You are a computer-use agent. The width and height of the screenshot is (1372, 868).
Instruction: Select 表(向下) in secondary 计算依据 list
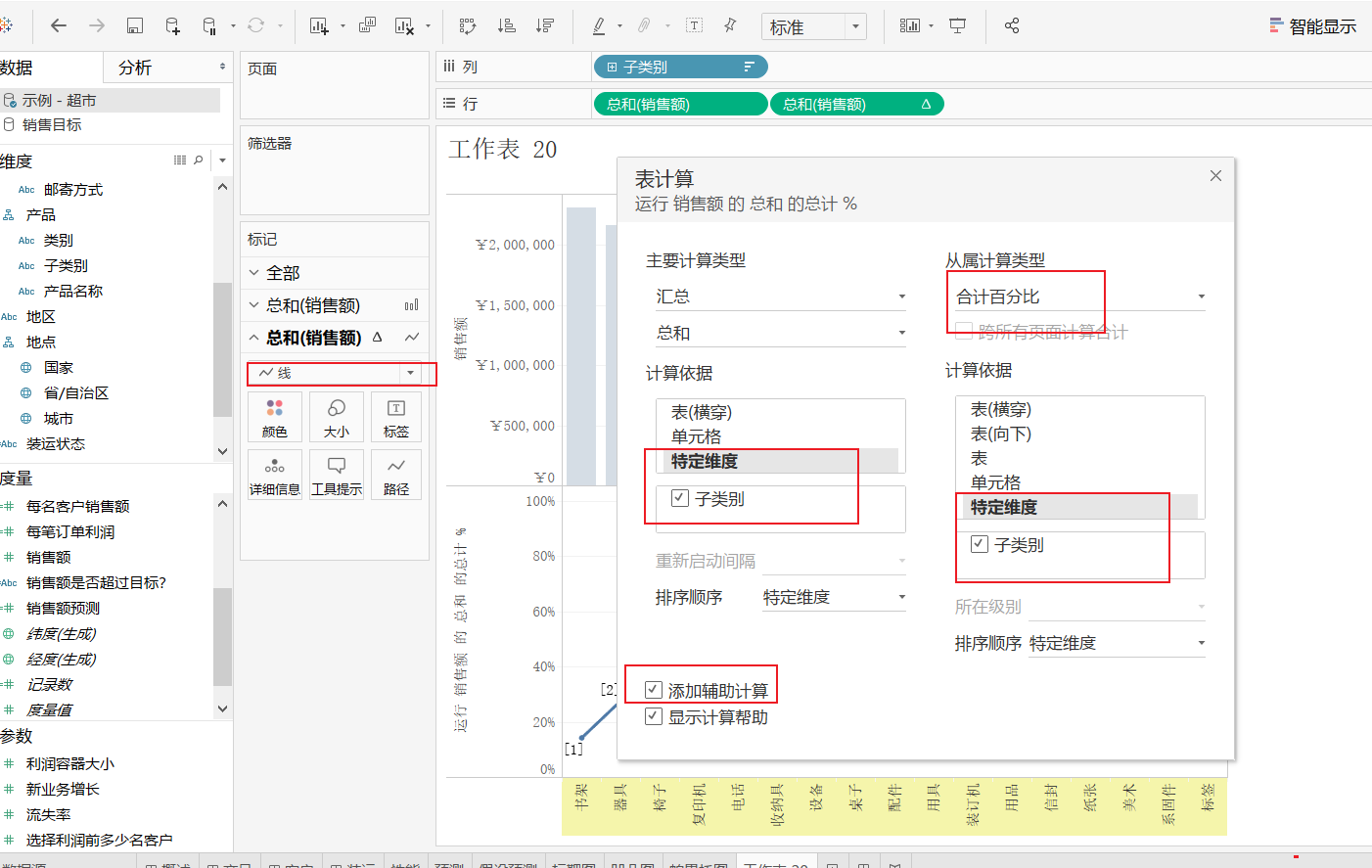[x=1001, y=434]
